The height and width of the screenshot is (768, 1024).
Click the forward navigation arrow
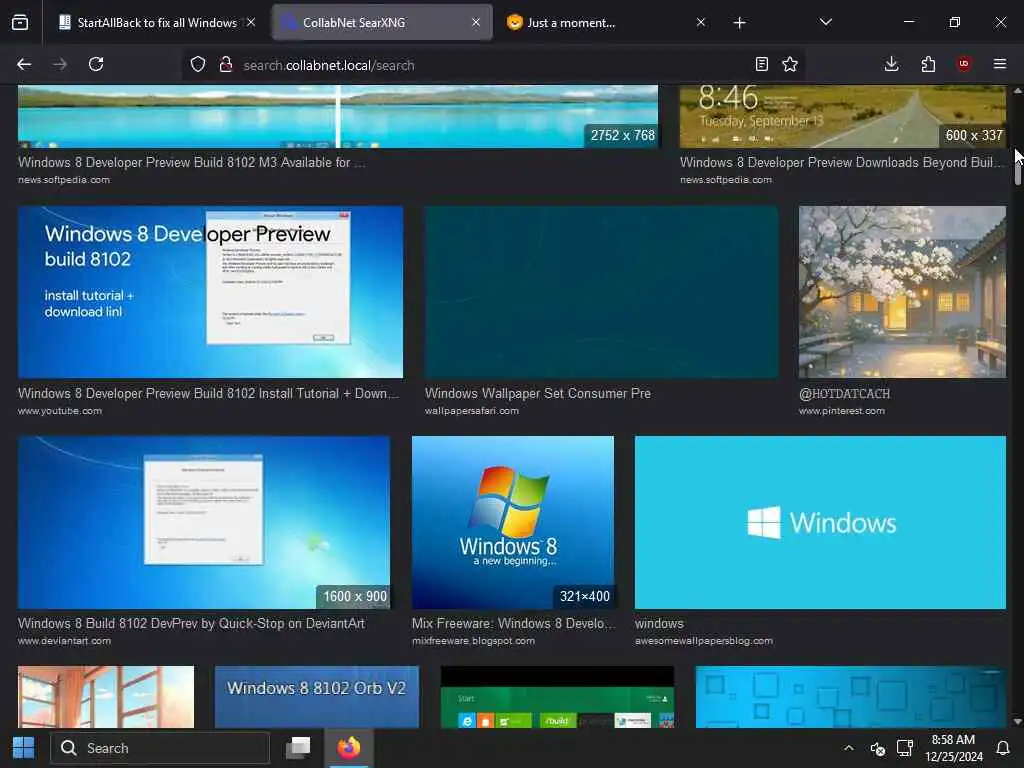60,64
